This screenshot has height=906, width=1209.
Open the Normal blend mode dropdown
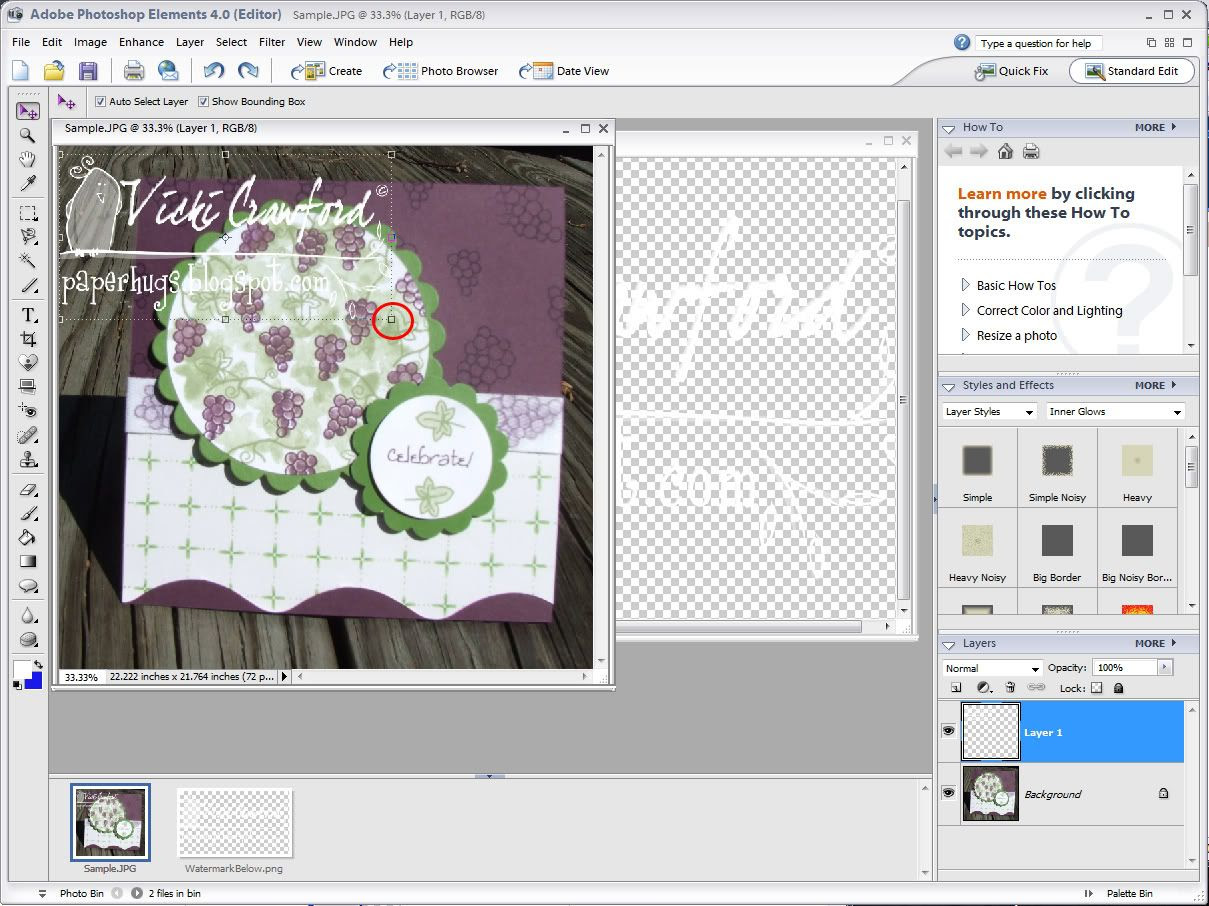pyautogui.click(x=992, y=668)
